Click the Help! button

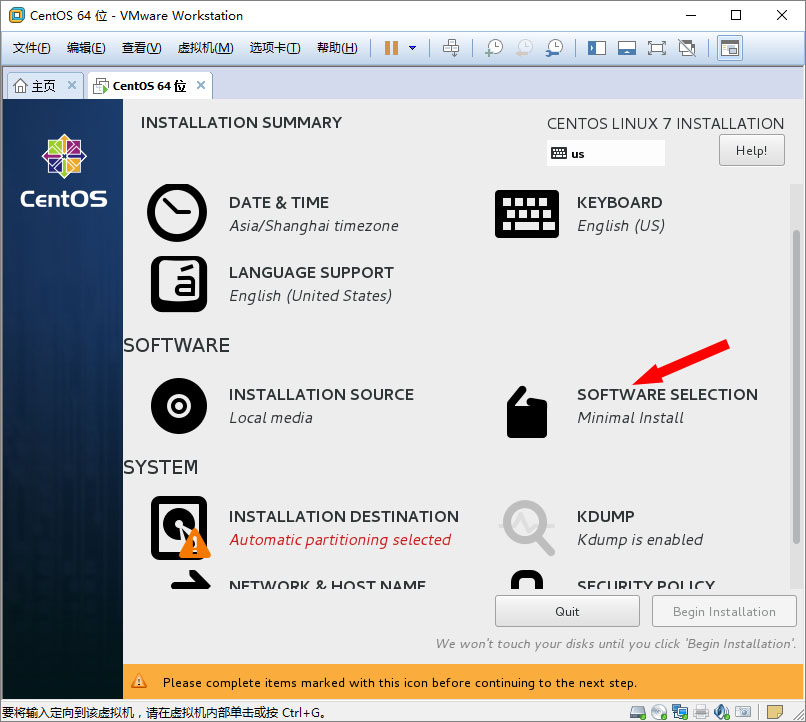pos(751,151)
